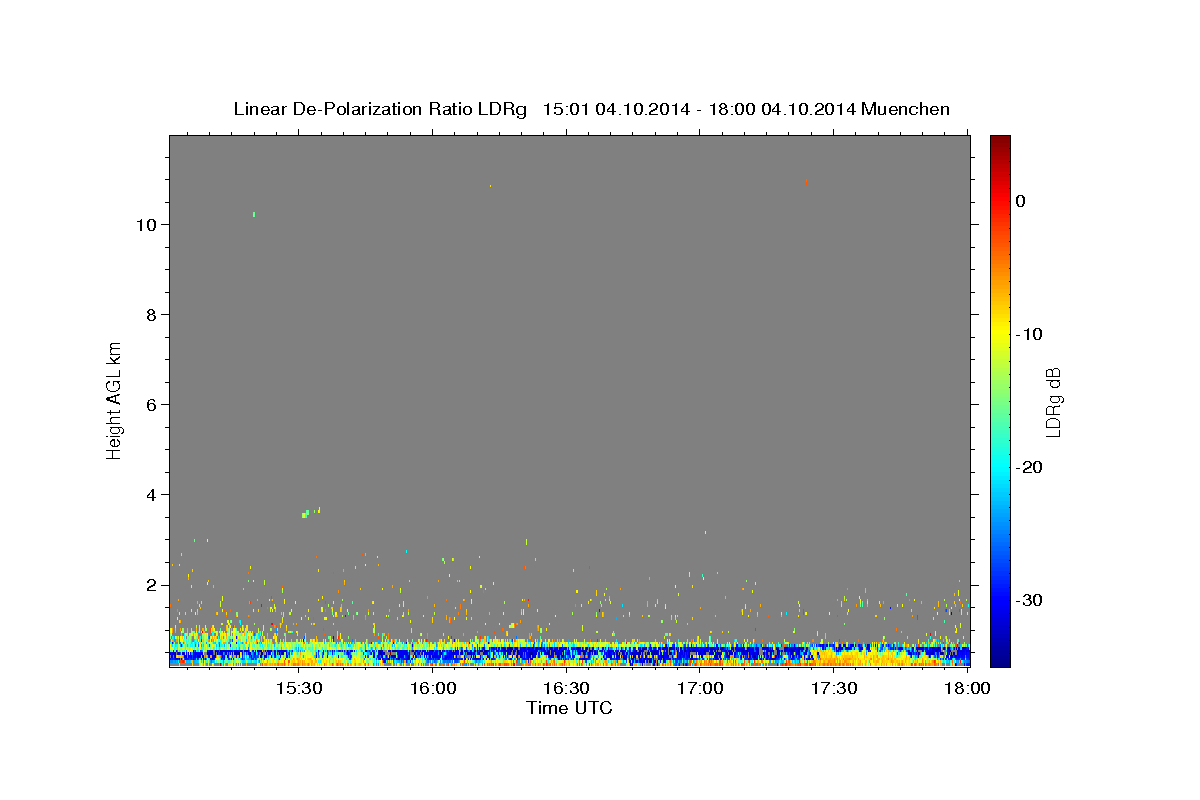Click the 18:00 time tick label

(x=967, y=689)
